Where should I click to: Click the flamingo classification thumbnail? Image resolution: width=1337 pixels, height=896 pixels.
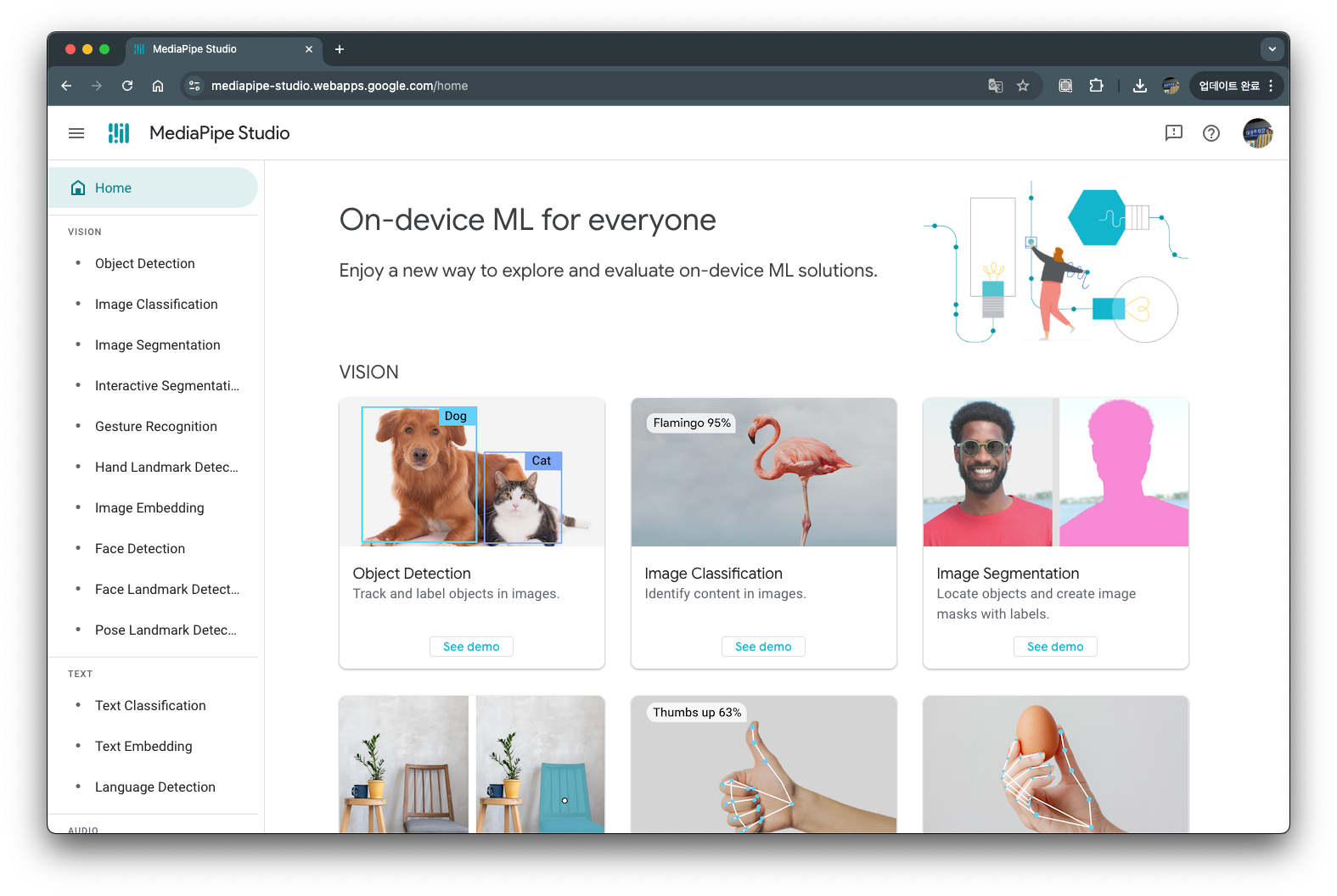(x=764, y=472)
